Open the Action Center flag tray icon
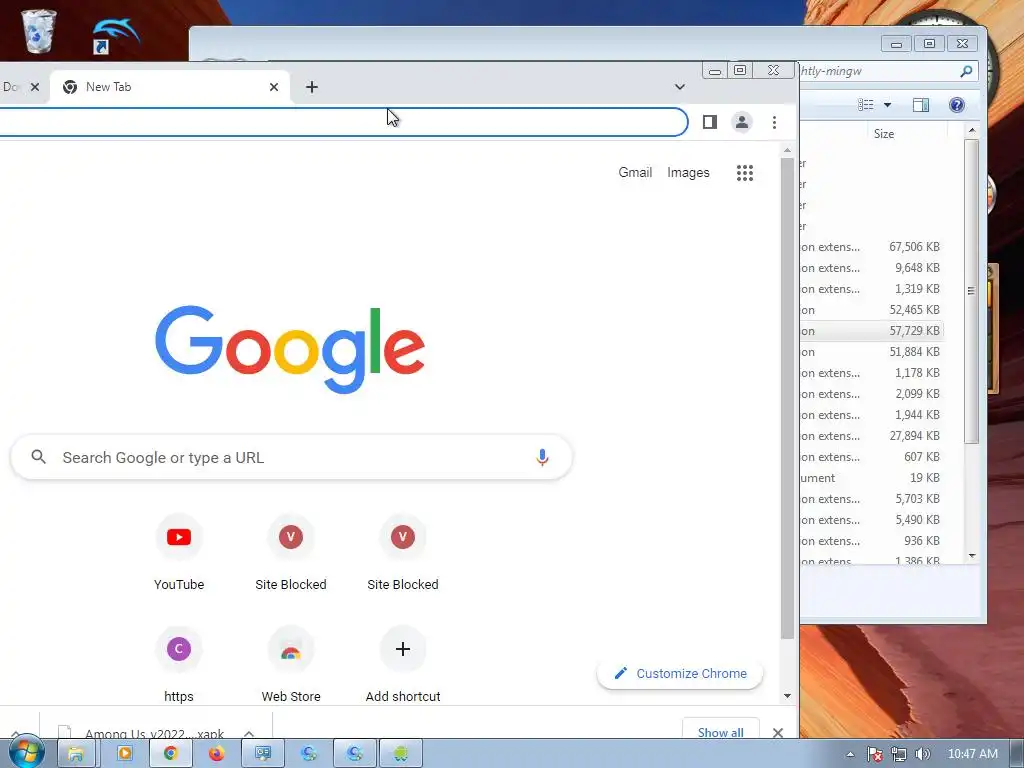The image size is (1024, 768). point(874,754)
